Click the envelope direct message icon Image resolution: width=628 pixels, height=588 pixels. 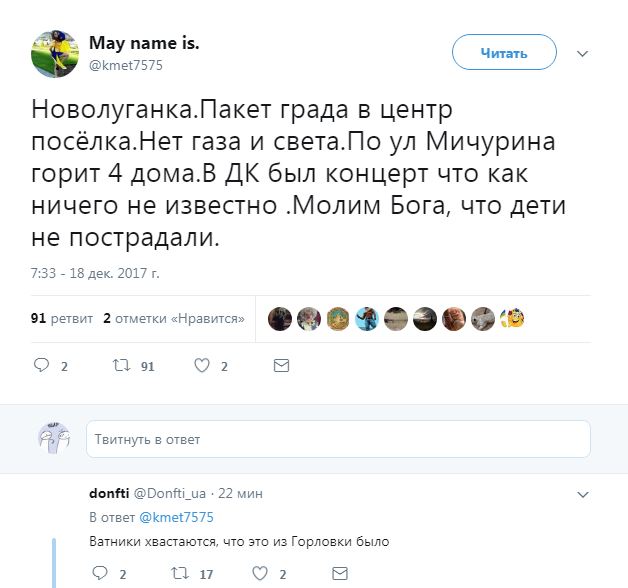[281, 366]
